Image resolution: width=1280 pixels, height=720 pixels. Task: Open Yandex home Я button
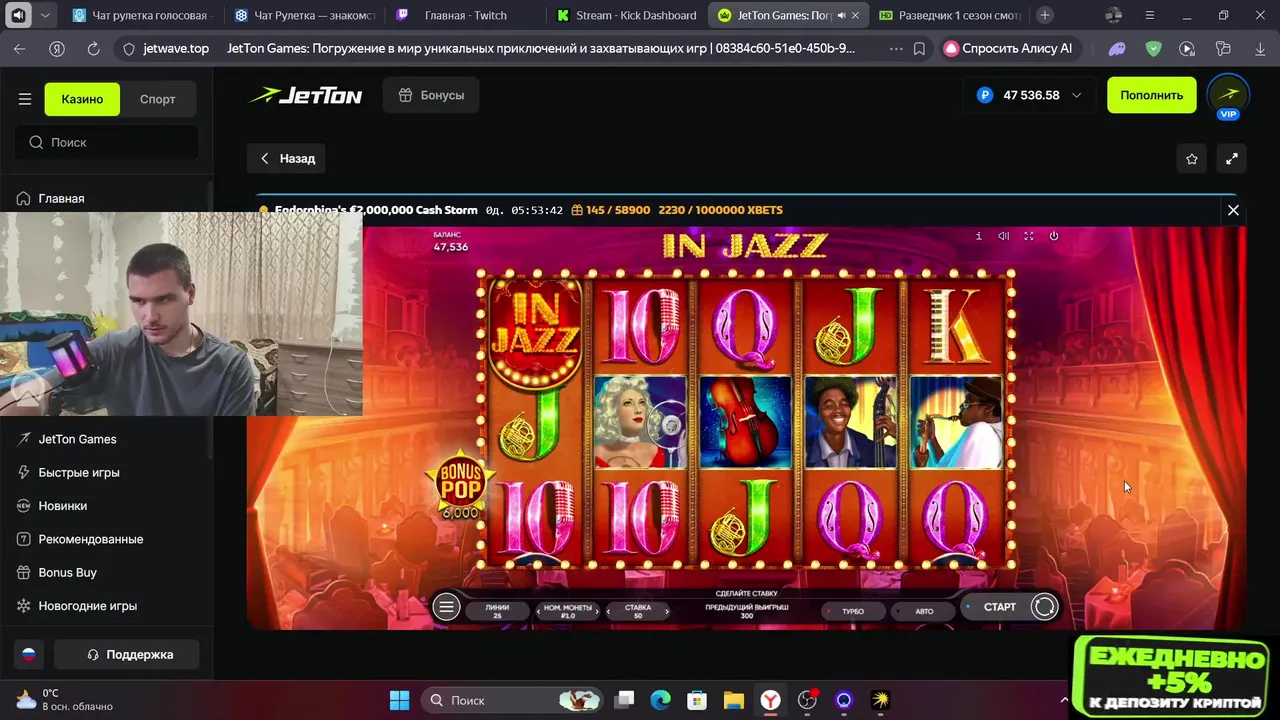(x=57, y=48)
